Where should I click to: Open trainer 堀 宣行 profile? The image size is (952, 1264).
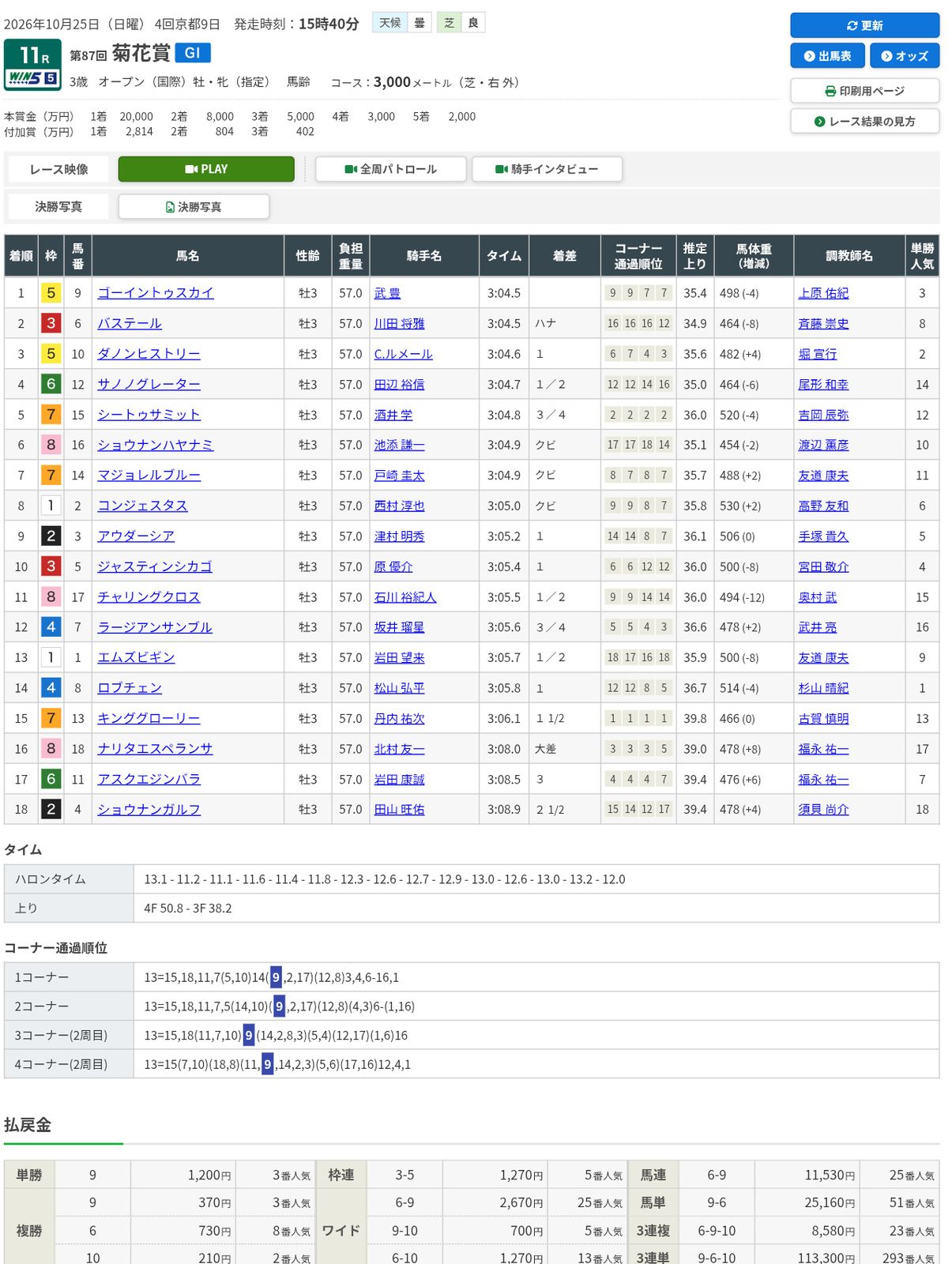click(x=818, y=354)
